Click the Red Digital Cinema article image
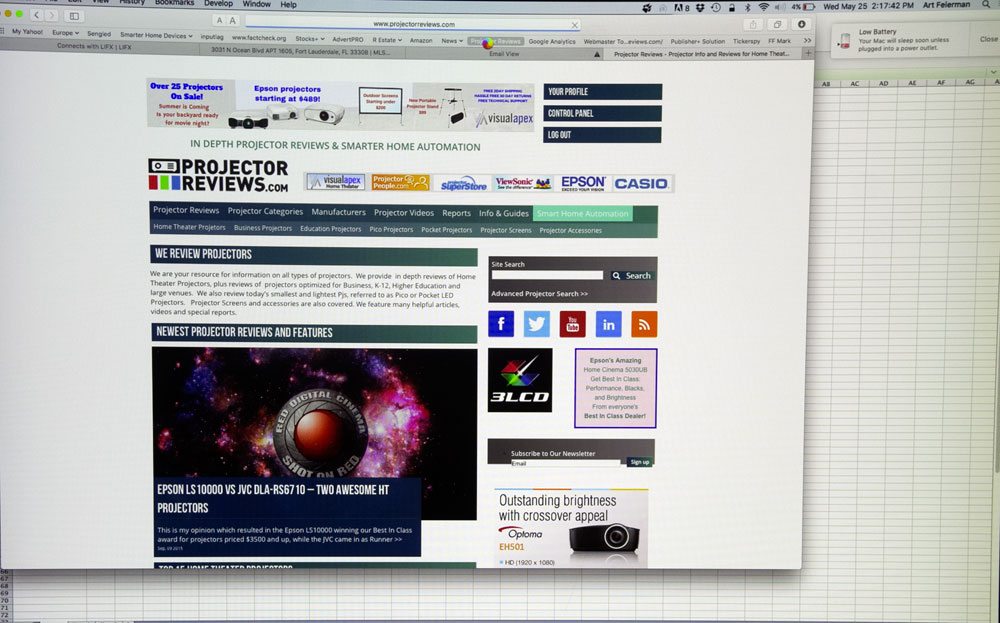 (x=314, y=434)
